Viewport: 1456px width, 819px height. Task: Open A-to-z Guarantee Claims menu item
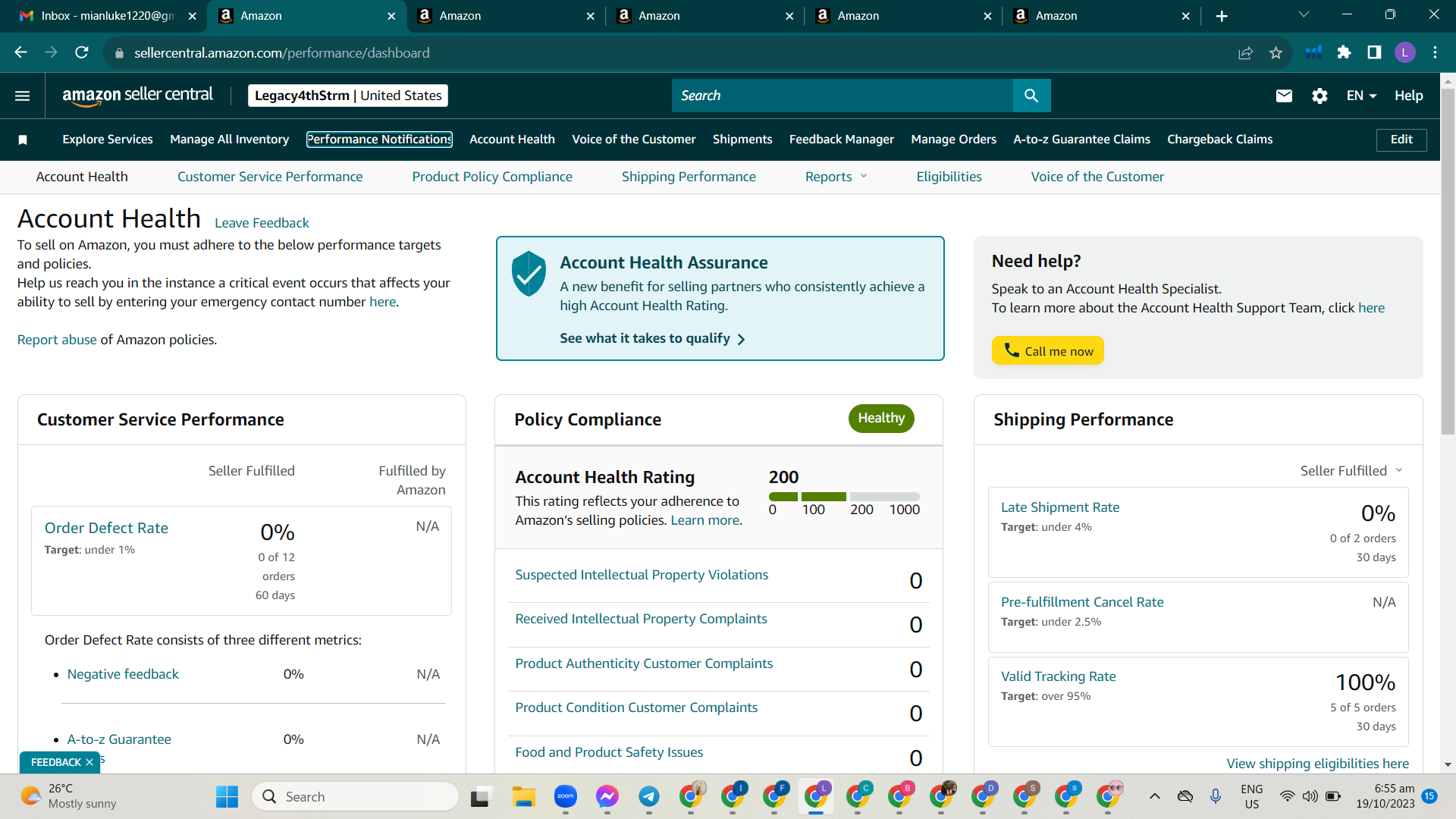coord(1081,140)
